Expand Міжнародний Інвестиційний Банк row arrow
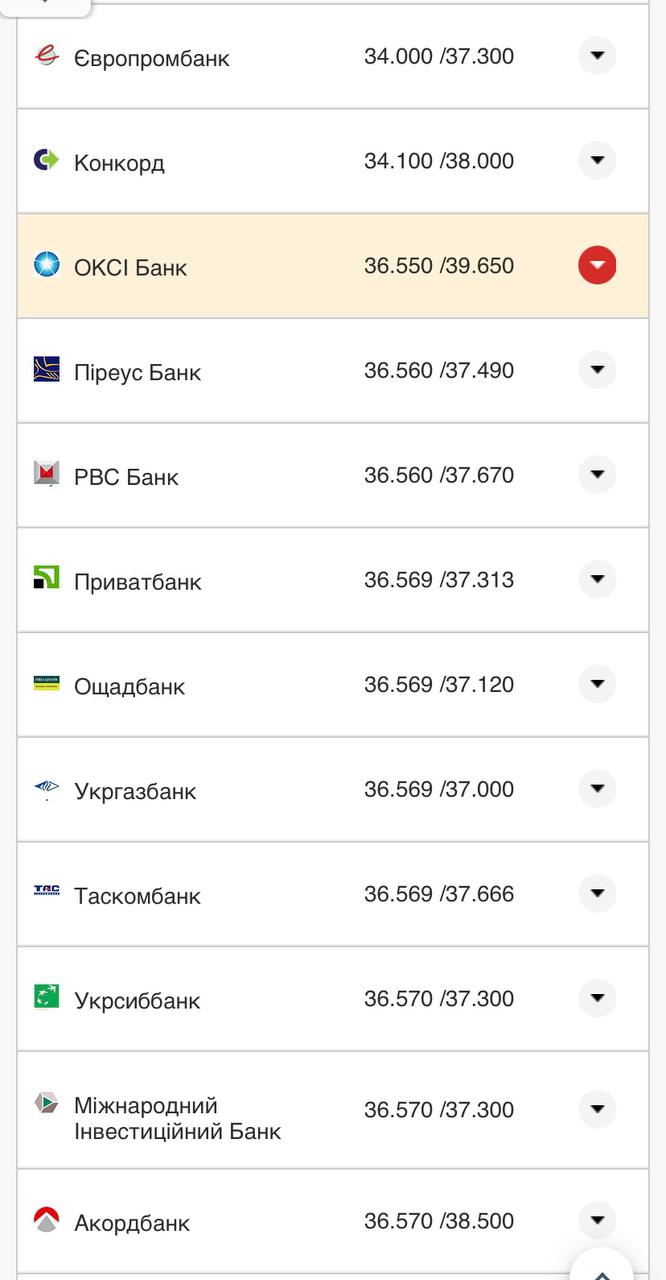Image resolution: width=666 pixels, height=1280 pixels. [597, 1109]
